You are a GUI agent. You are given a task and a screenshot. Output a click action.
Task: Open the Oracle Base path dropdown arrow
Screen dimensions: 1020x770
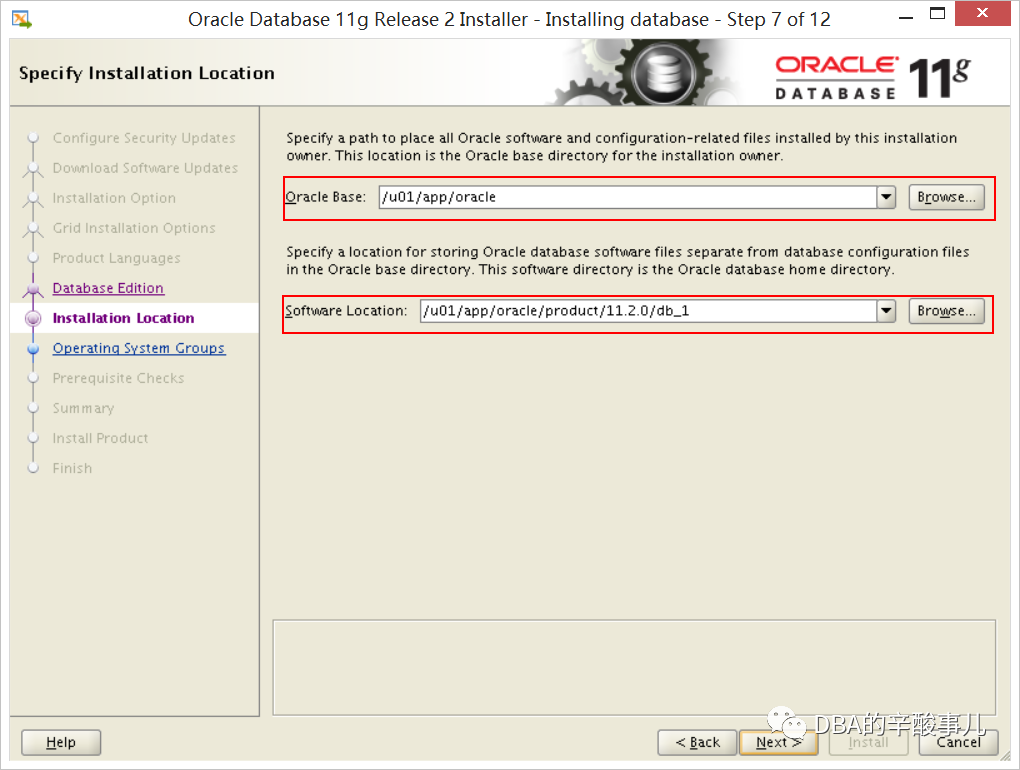coord(886,197)
